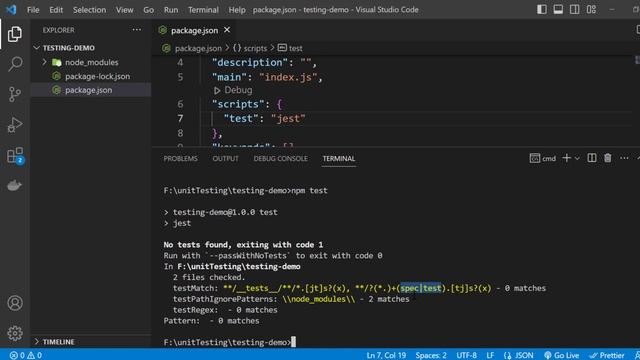Screen dimensions: 640x360
Task: Click the terminal command prompt input
Action: coord(293,342)
